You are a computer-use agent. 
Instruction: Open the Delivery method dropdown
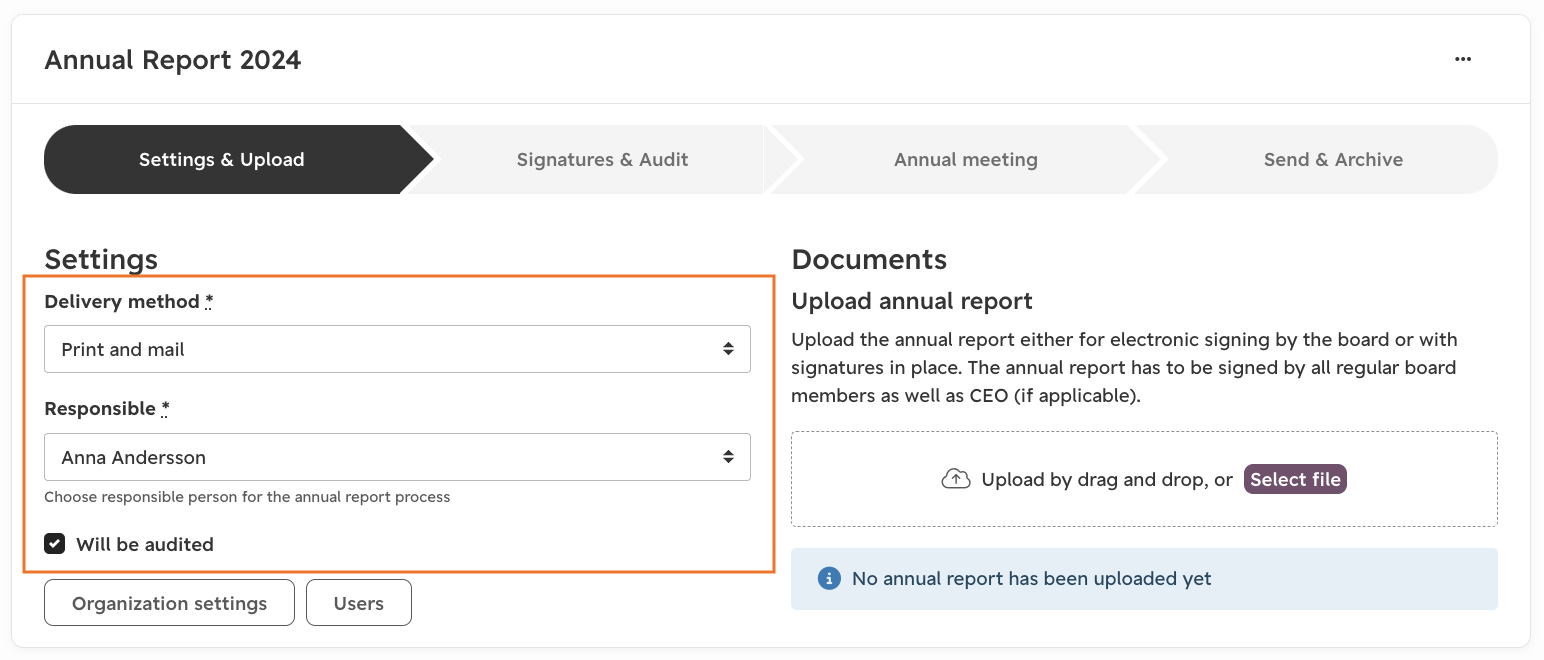pyautogui.click(x=397, y=349)
